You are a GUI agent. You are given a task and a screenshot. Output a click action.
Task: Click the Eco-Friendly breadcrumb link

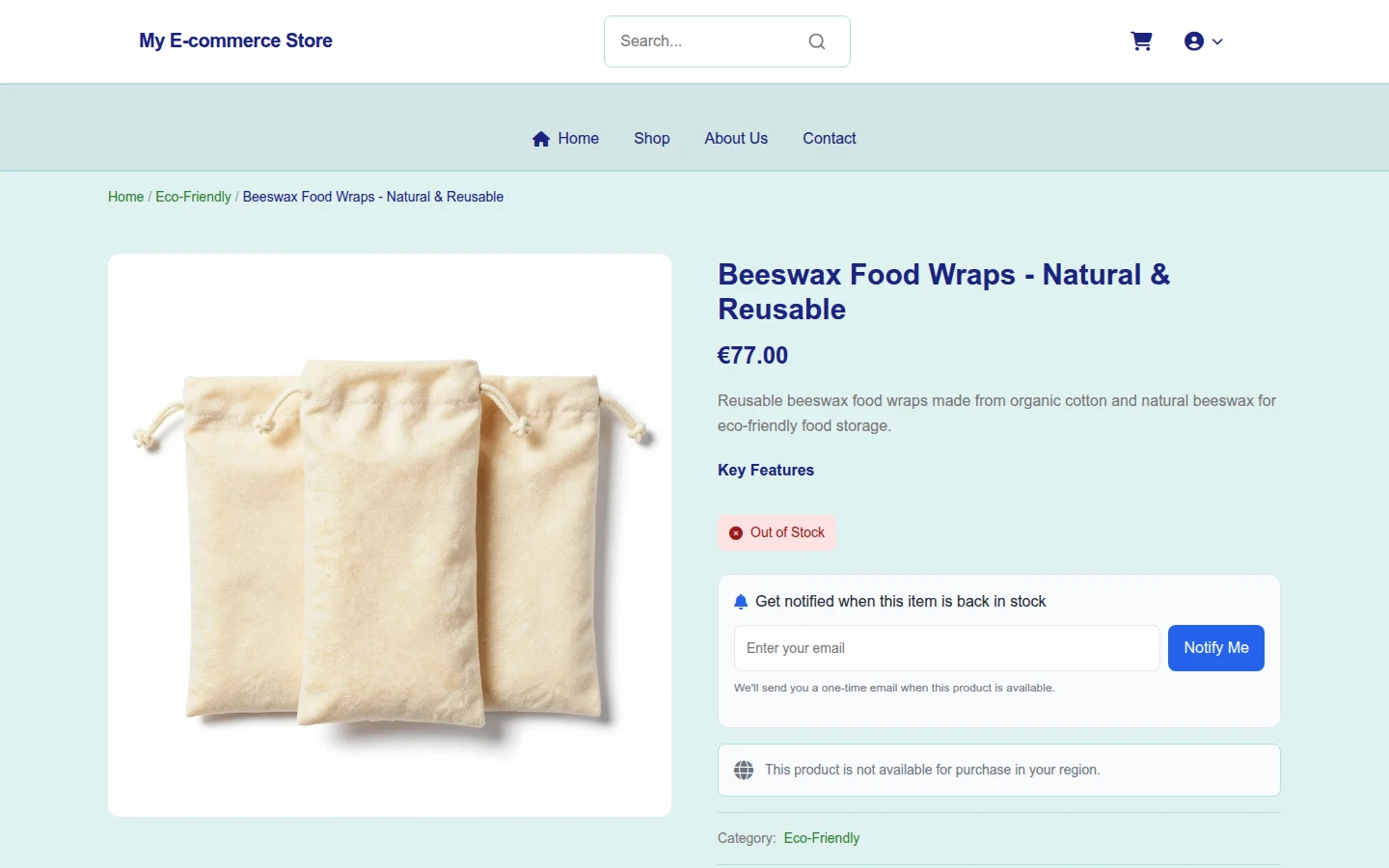pos(193,197)
